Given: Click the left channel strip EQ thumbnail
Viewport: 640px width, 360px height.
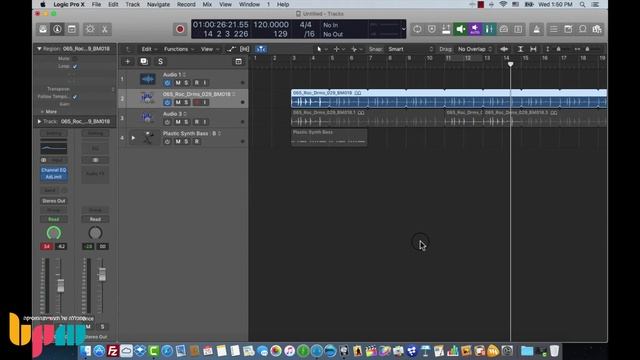Looking at the screenshot, I should (x=53, y=147).
